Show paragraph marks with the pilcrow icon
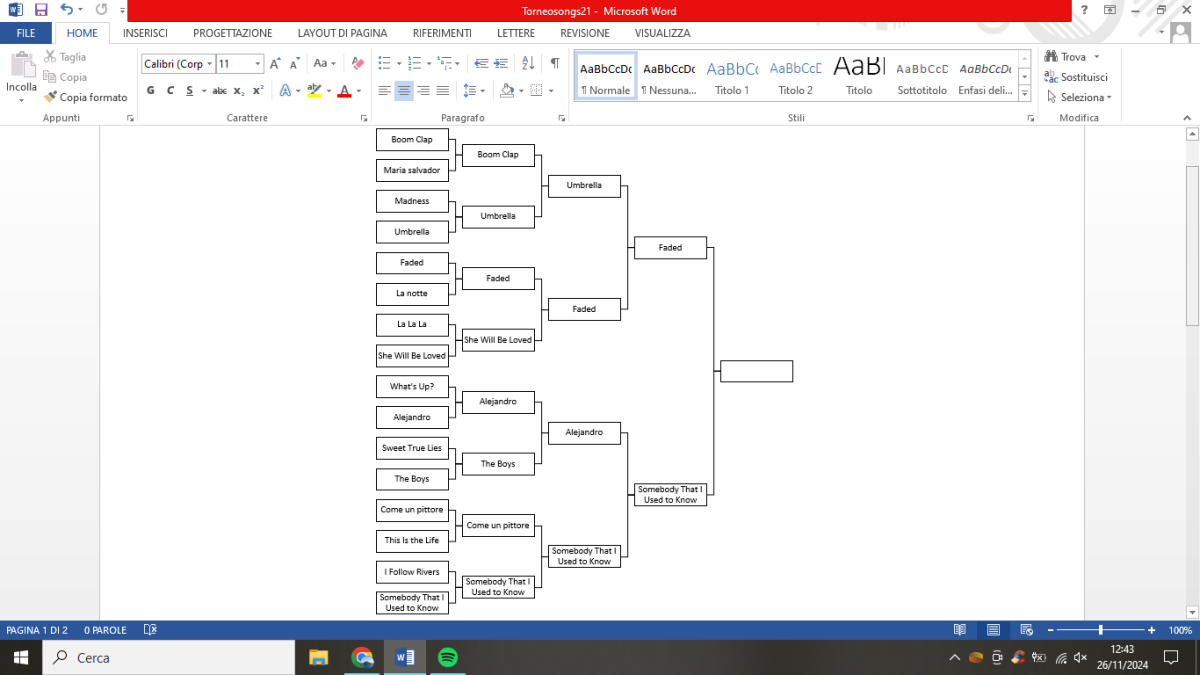 [554, 63]
